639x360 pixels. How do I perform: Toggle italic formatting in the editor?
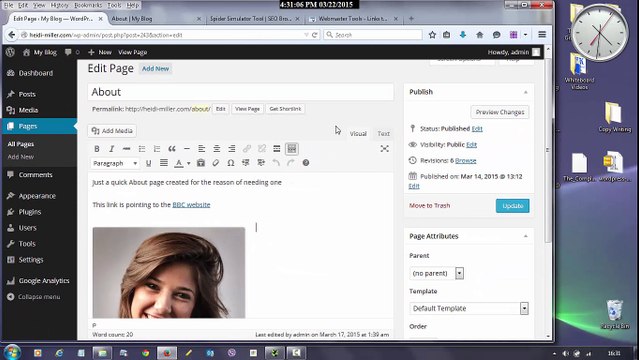click(111, 149)
